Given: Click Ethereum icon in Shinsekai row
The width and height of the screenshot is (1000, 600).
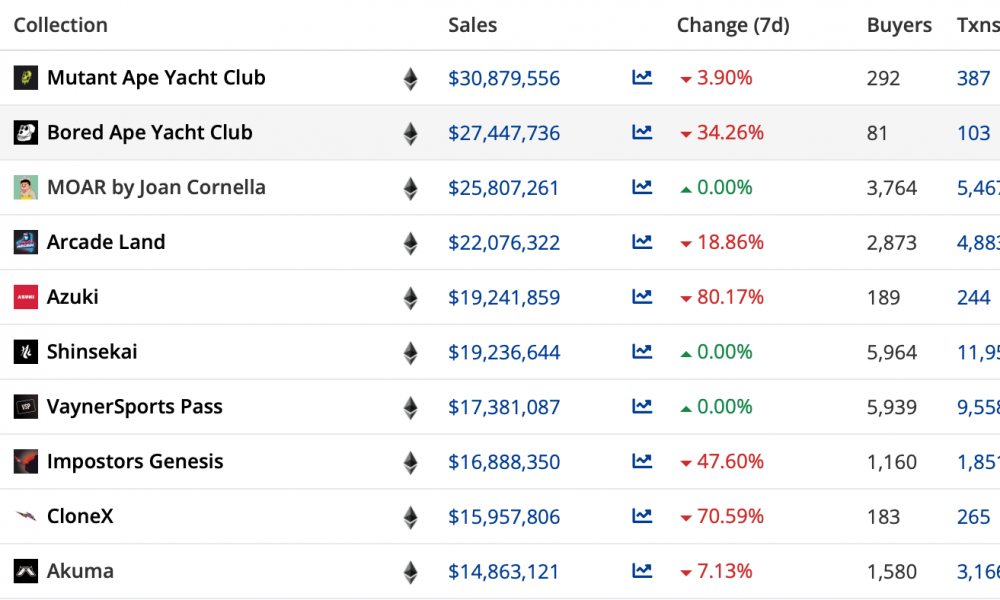Looking at the screenshot, I should pos(411,353).
